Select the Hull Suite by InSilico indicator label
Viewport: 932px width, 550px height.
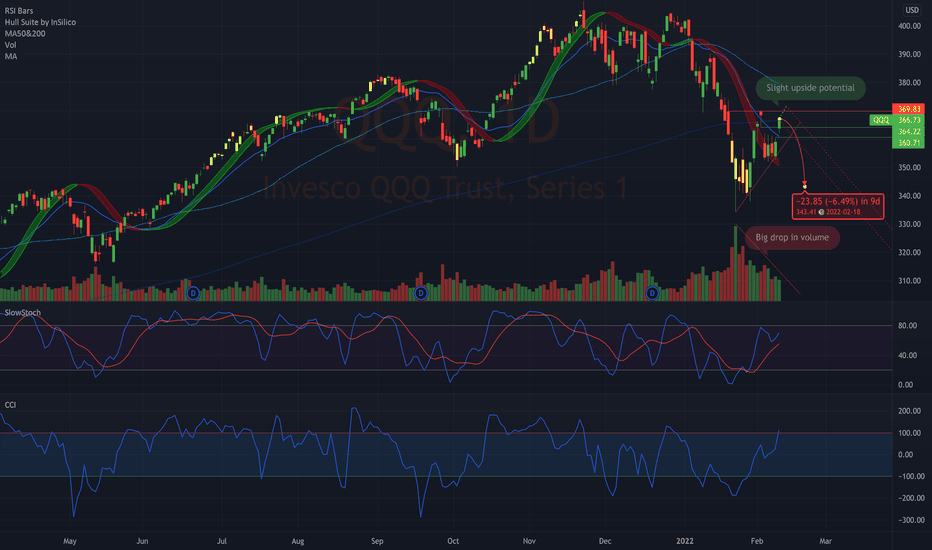click(40, 22)
